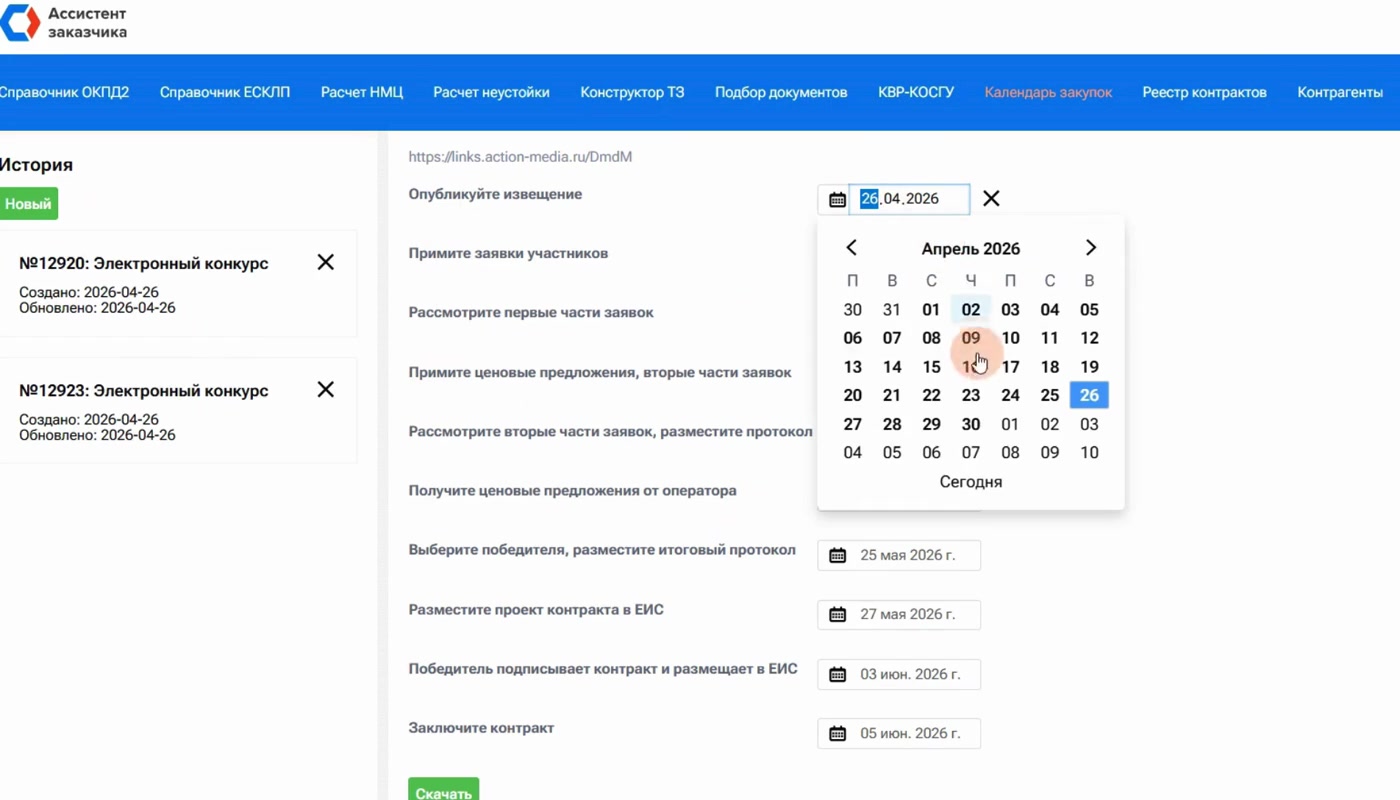Screen dimensions: 1400x800
Task: Open Конструктор ТЗ menu item
Action: coord(632,92)
